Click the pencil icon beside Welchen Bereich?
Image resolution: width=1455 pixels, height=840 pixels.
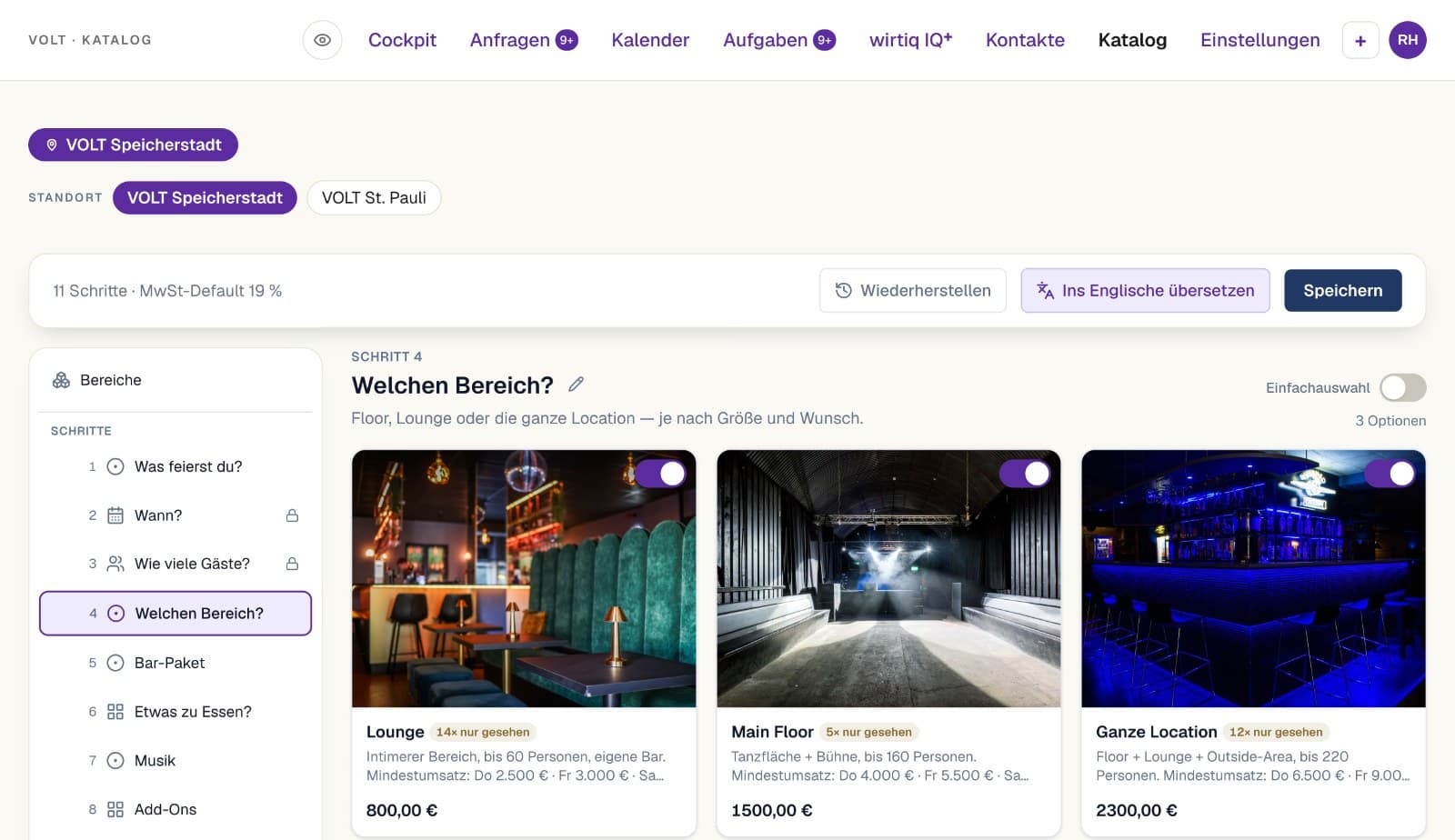coord(576,385)
